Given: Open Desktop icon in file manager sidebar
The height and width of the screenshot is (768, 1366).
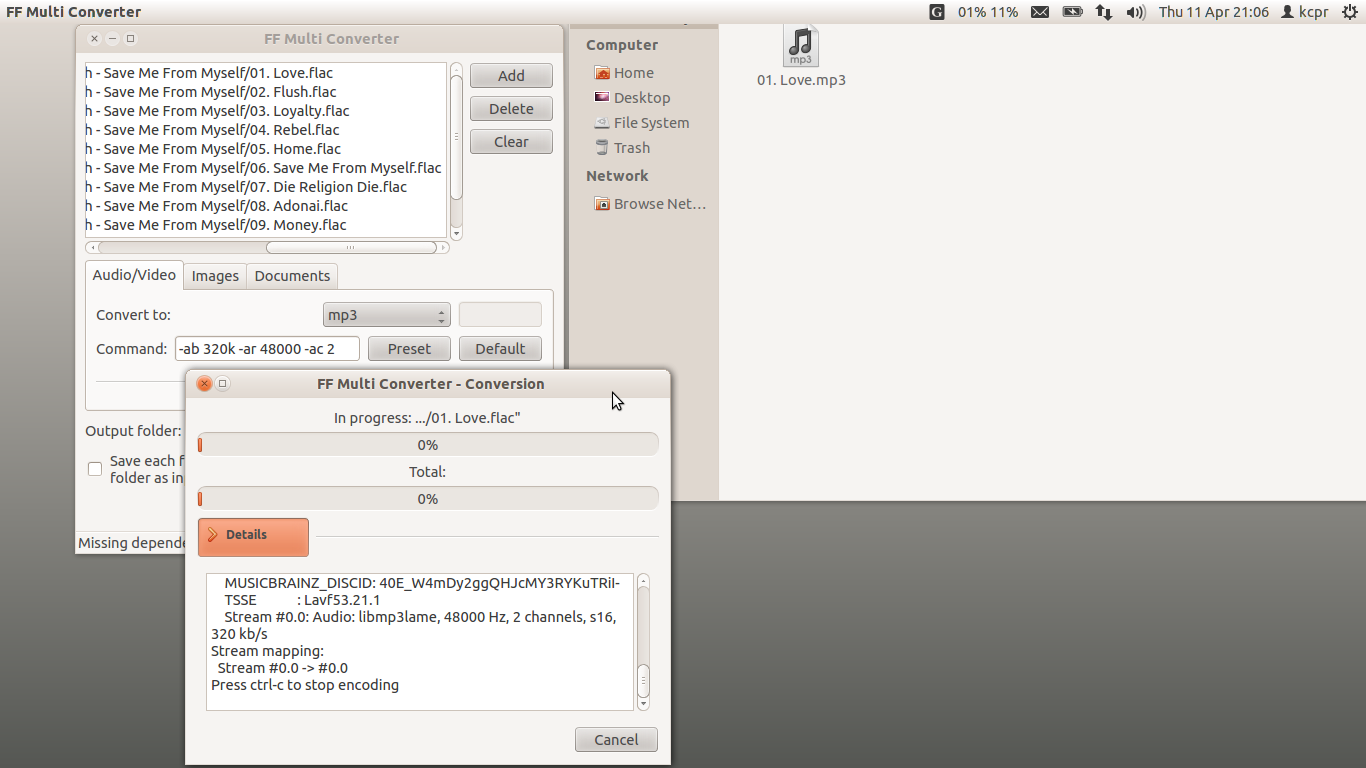Looking at the screenshot, I should point(602,98).
